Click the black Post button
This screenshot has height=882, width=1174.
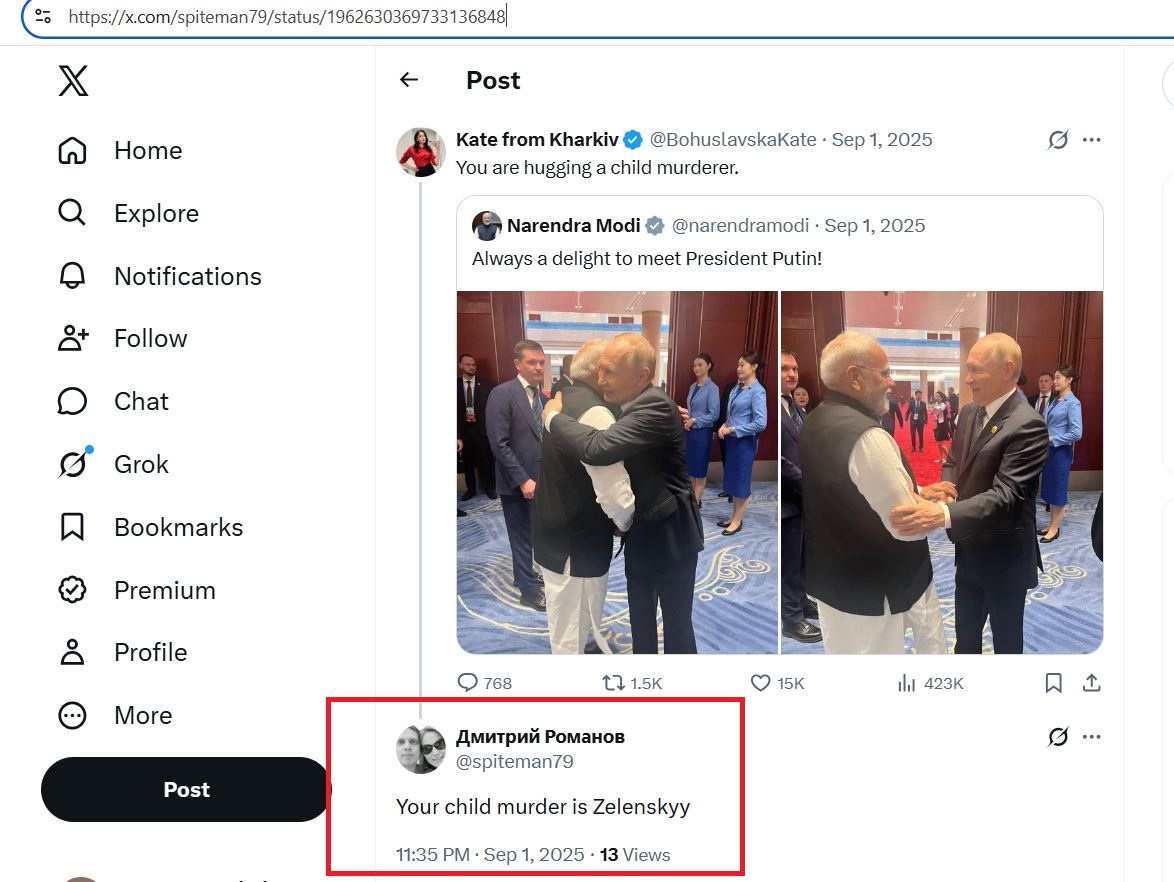coord(186,789)
